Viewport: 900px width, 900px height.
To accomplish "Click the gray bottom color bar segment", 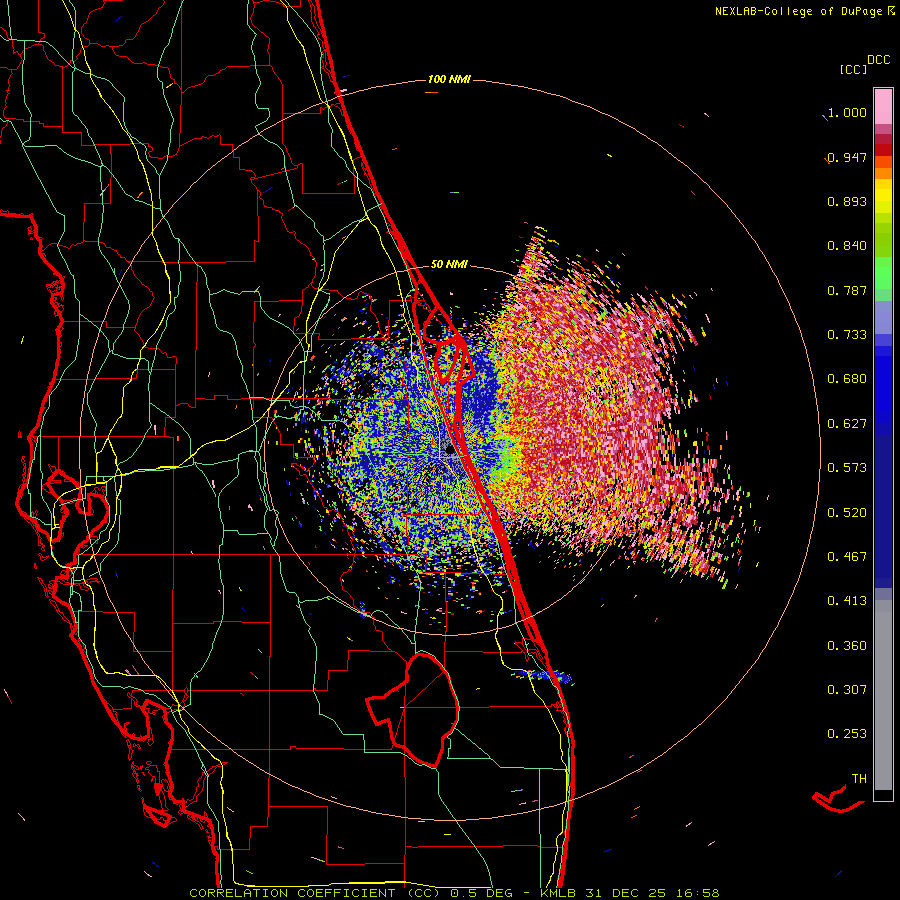I will click(883, 695).
